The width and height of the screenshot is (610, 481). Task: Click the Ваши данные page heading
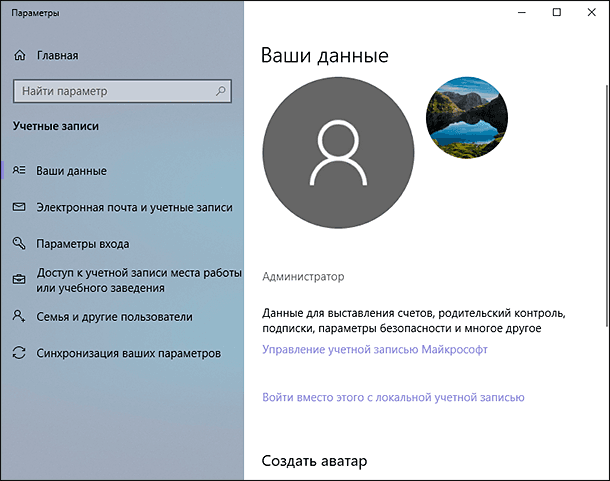coord(324,55)
